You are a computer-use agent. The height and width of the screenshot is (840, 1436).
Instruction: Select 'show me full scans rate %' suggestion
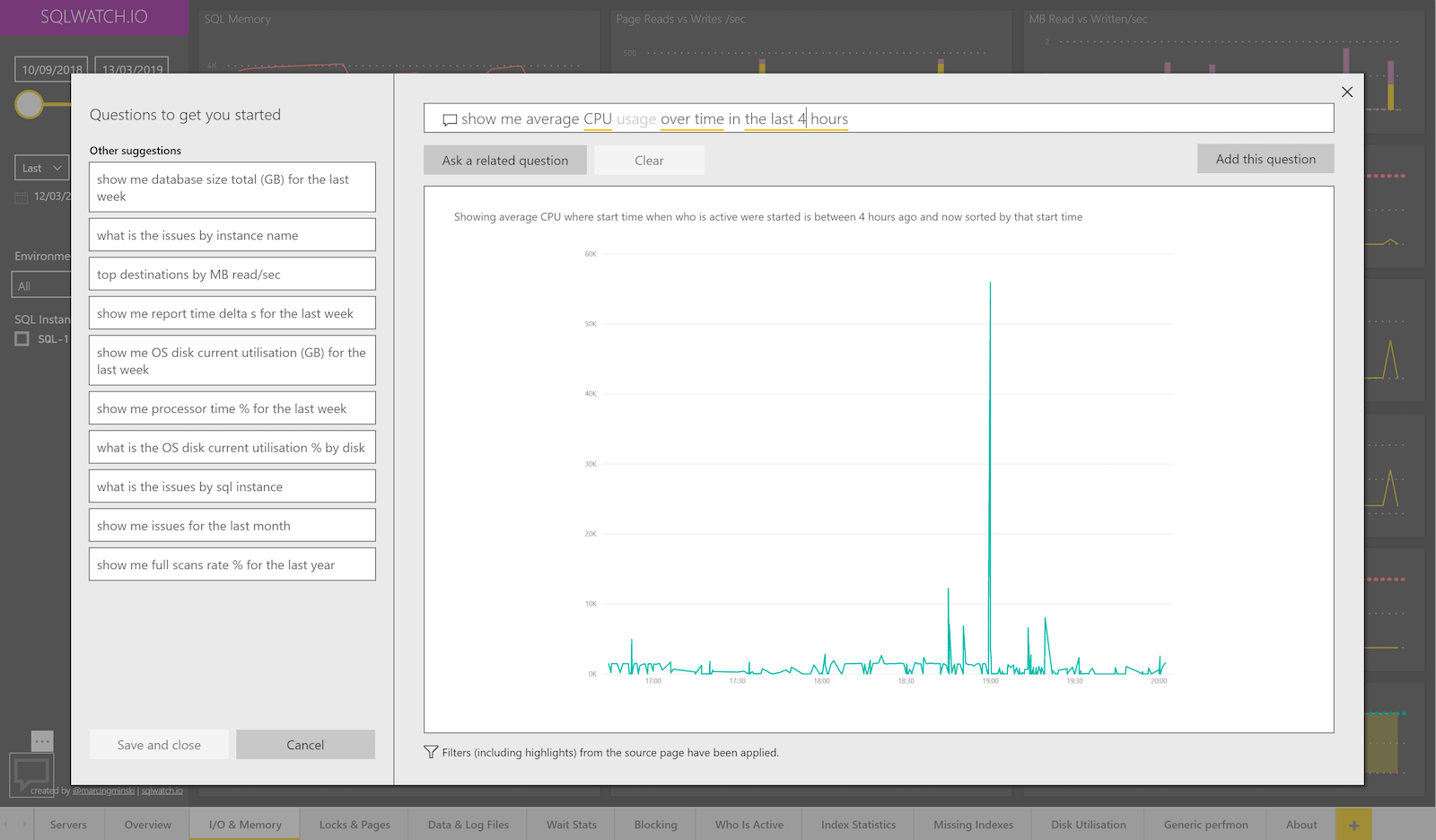pos(232,564)
